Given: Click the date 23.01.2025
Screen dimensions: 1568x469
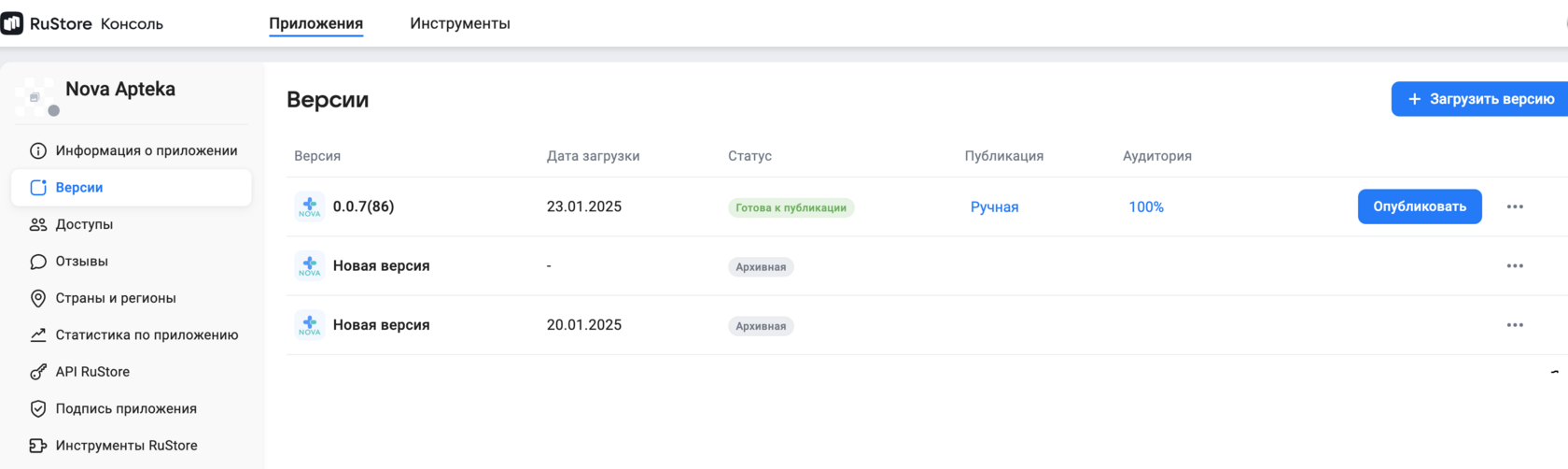Looking at the screenshot, I should tap(584, 206).
